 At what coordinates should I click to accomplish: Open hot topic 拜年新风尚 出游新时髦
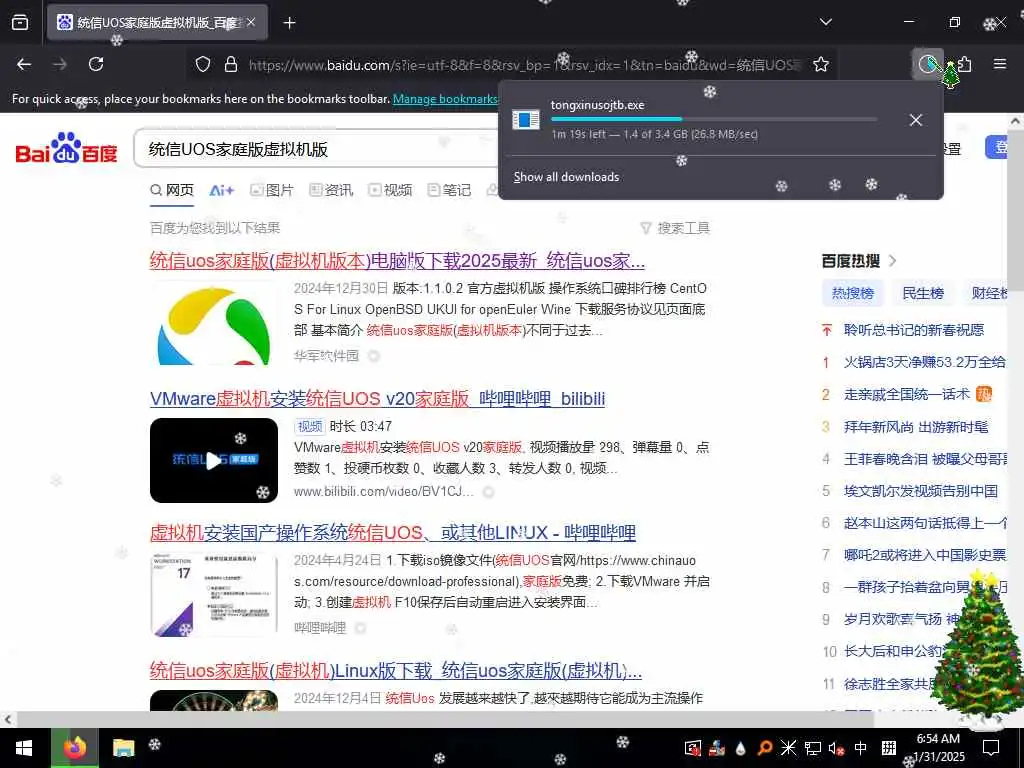tap(916, 427)
